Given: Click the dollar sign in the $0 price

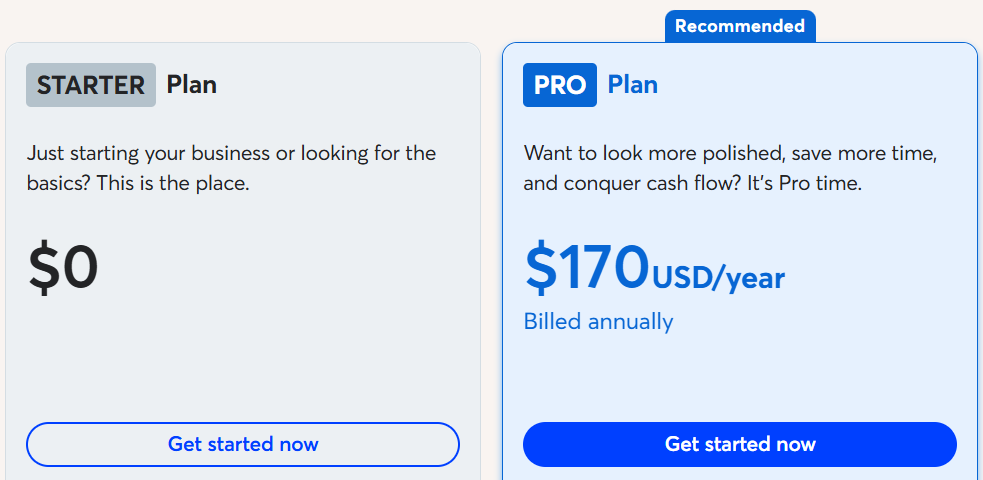Looking at the screenshot, I should (44, 268).
